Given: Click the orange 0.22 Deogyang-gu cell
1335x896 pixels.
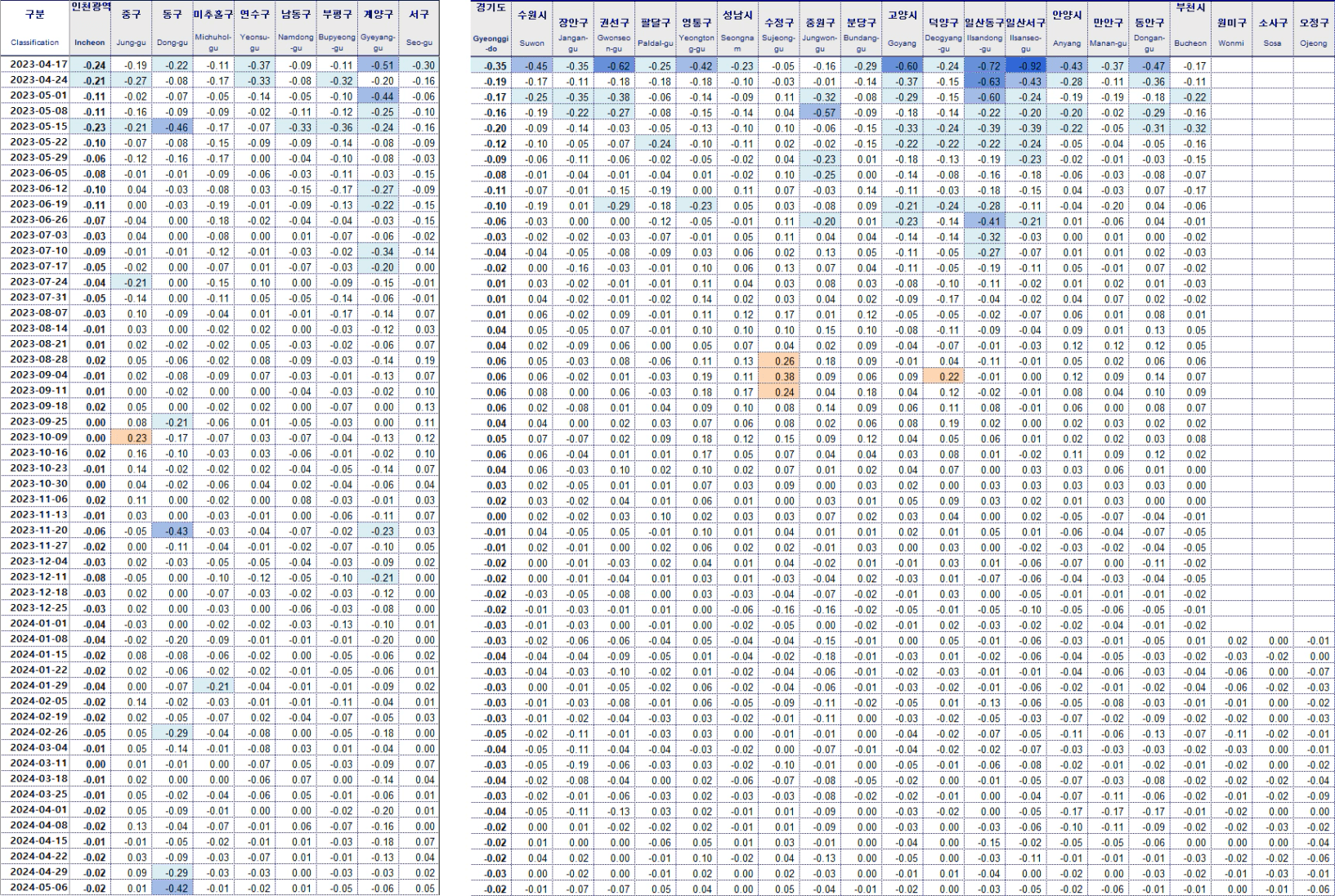Looking at the screenshot, I should pos(943,377).
